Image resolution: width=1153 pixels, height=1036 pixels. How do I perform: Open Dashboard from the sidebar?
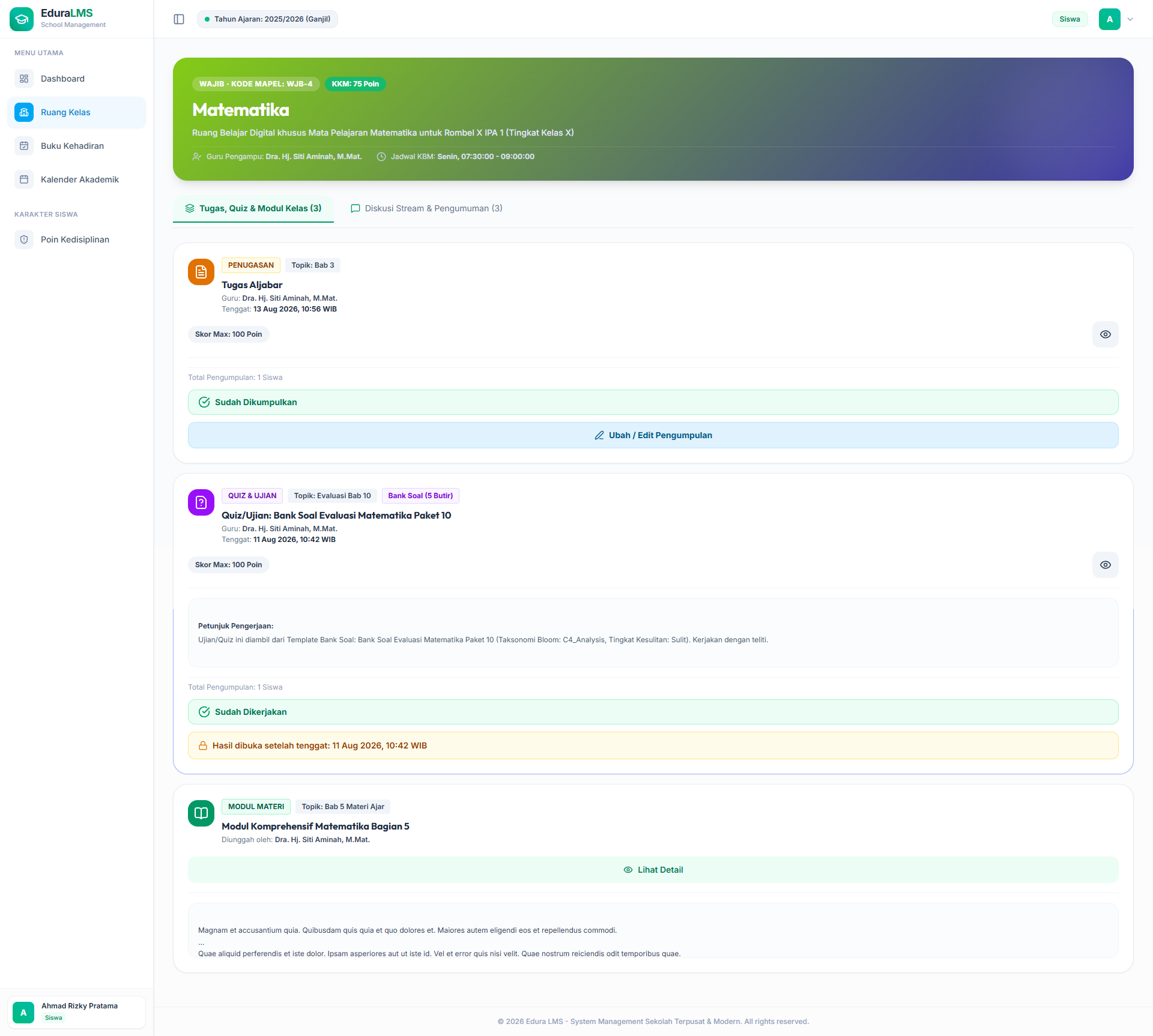click(77, 79)
